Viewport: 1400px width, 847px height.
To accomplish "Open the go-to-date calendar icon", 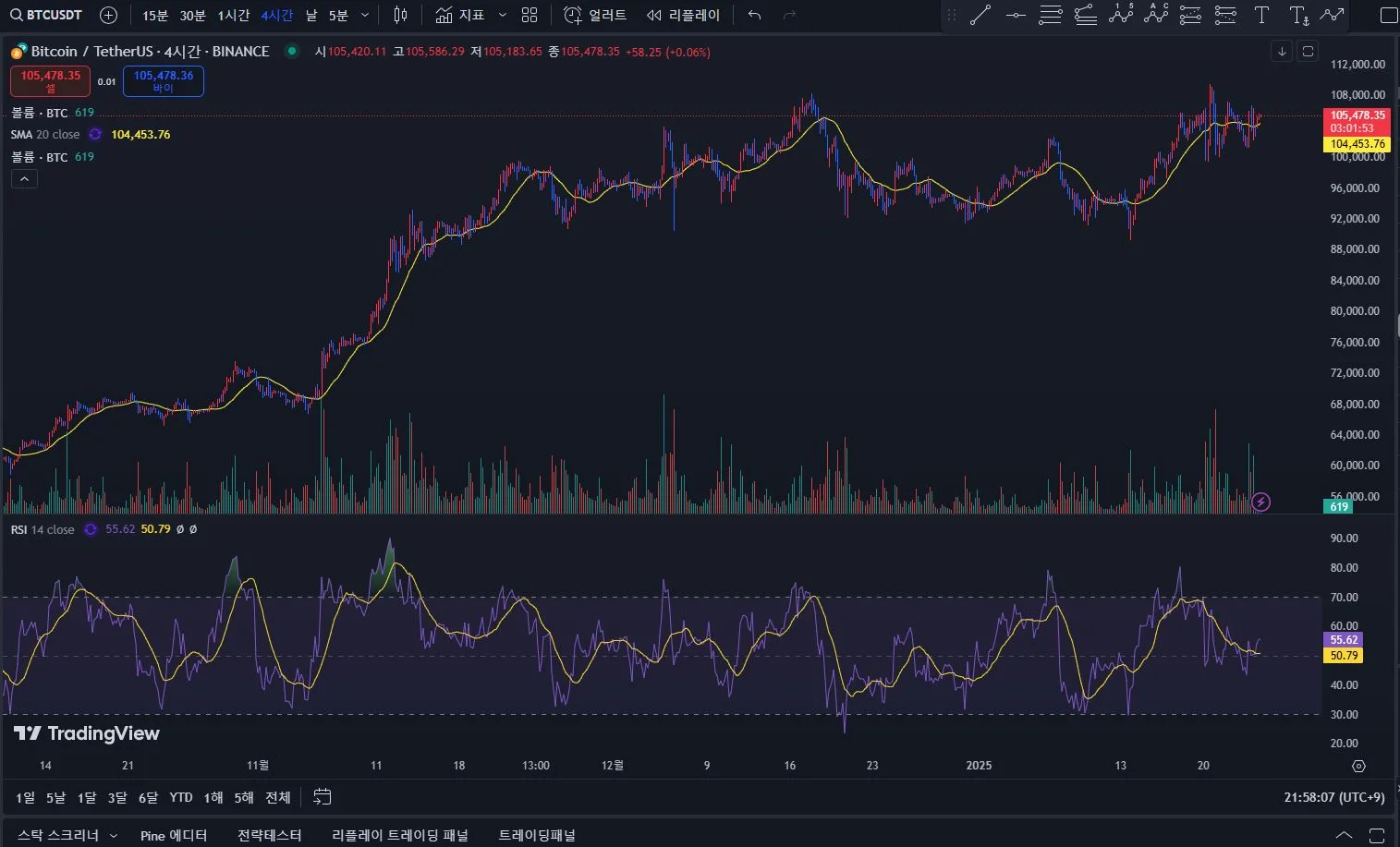I will 322,796.
